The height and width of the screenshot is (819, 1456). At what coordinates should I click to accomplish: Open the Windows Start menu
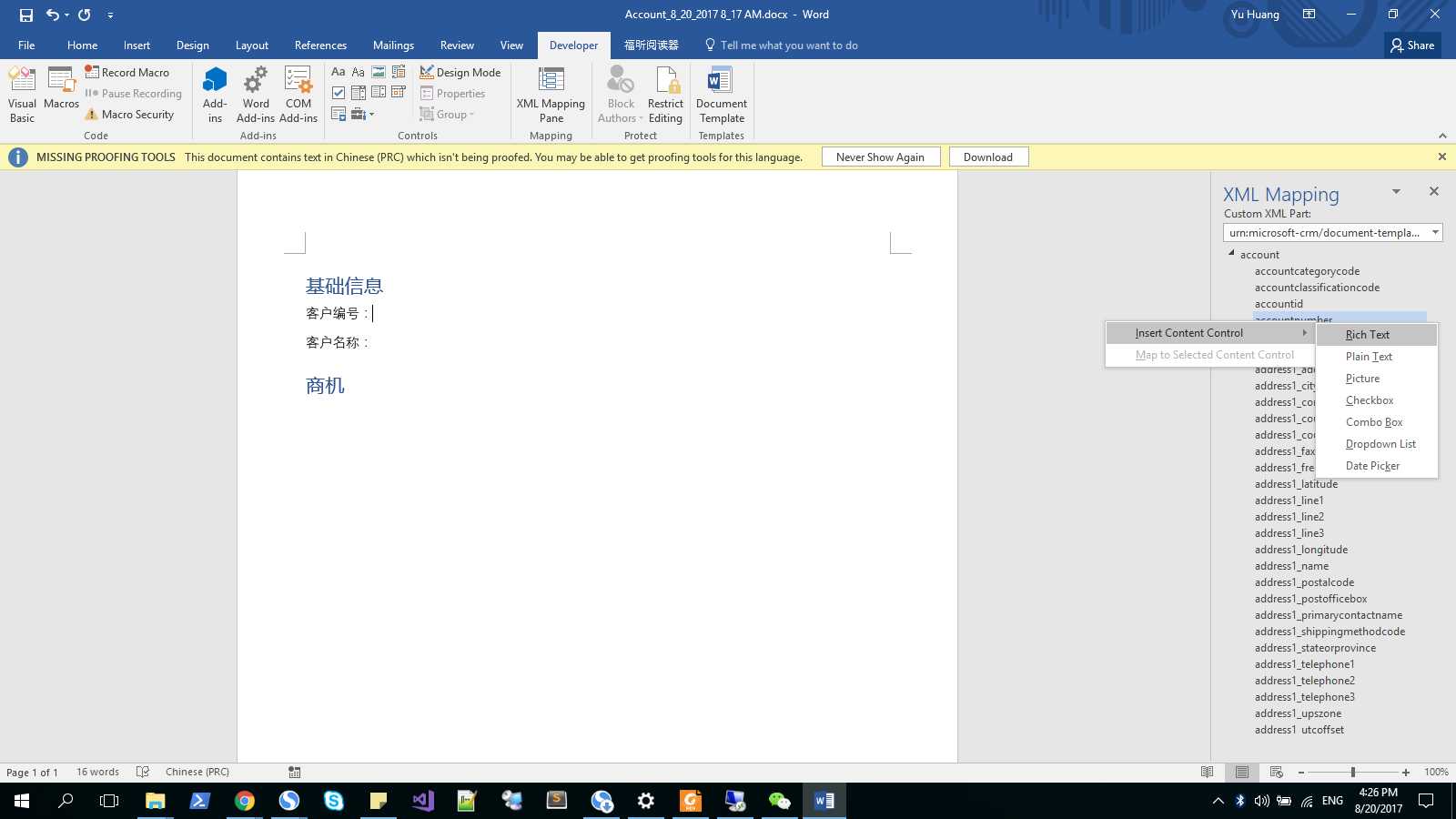coord(22,801)
